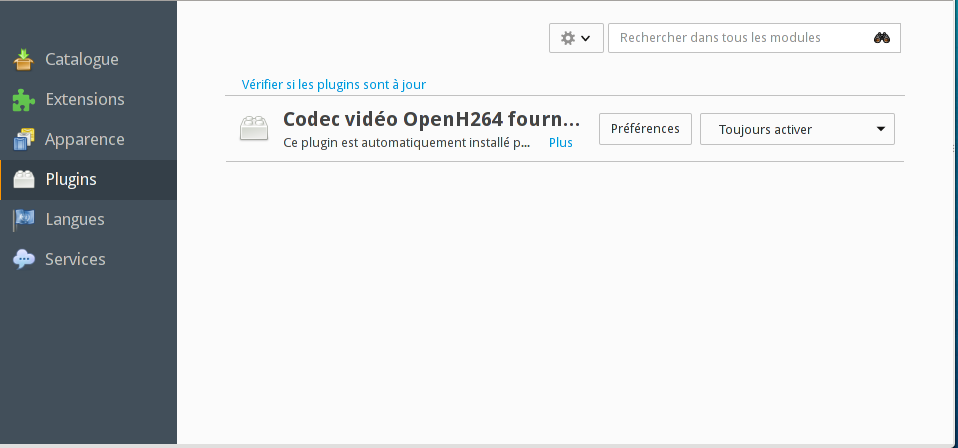Open the Toujours activer dropdown
Screen dimensions: 958x448
tap(797, 129)
